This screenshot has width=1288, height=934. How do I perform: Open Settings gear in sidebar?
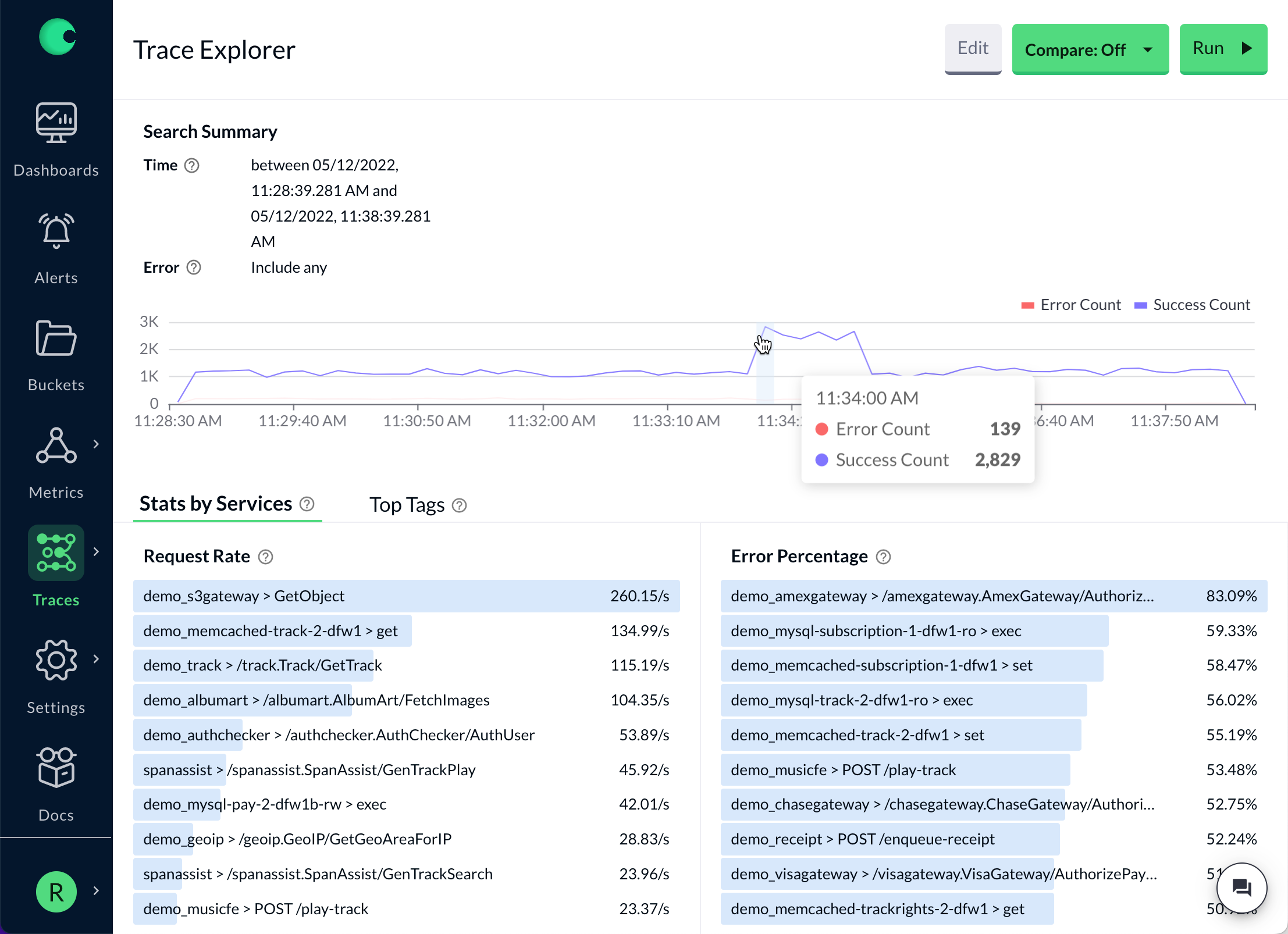[x=56, y=661]
